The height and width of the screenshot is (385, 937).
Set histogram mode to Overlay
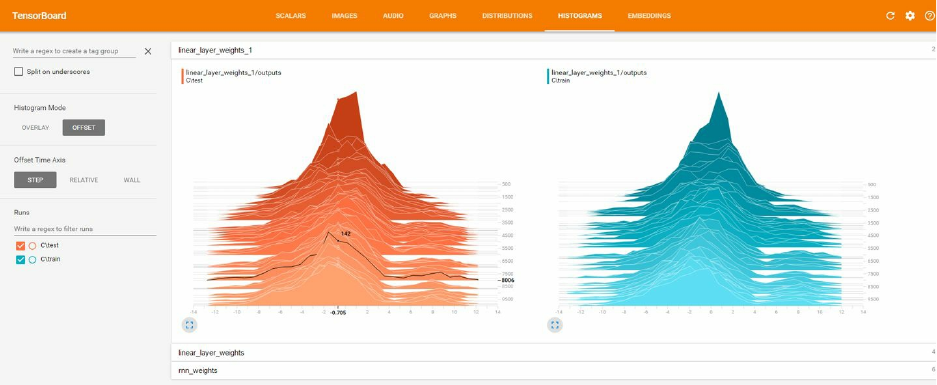(x=35, y=128)
